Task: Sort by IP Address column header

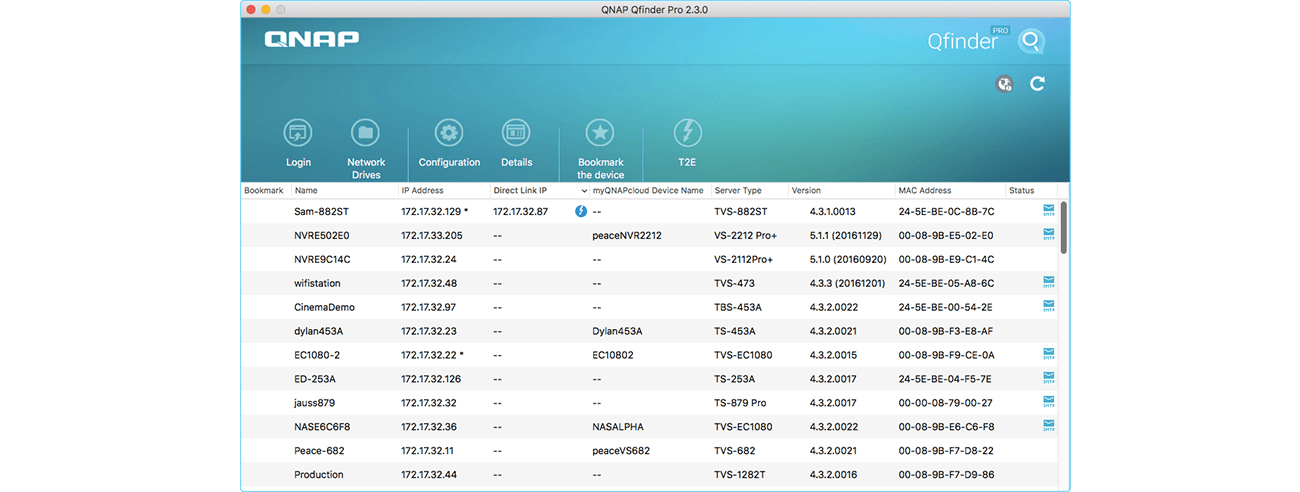Action: pos(443,190)
